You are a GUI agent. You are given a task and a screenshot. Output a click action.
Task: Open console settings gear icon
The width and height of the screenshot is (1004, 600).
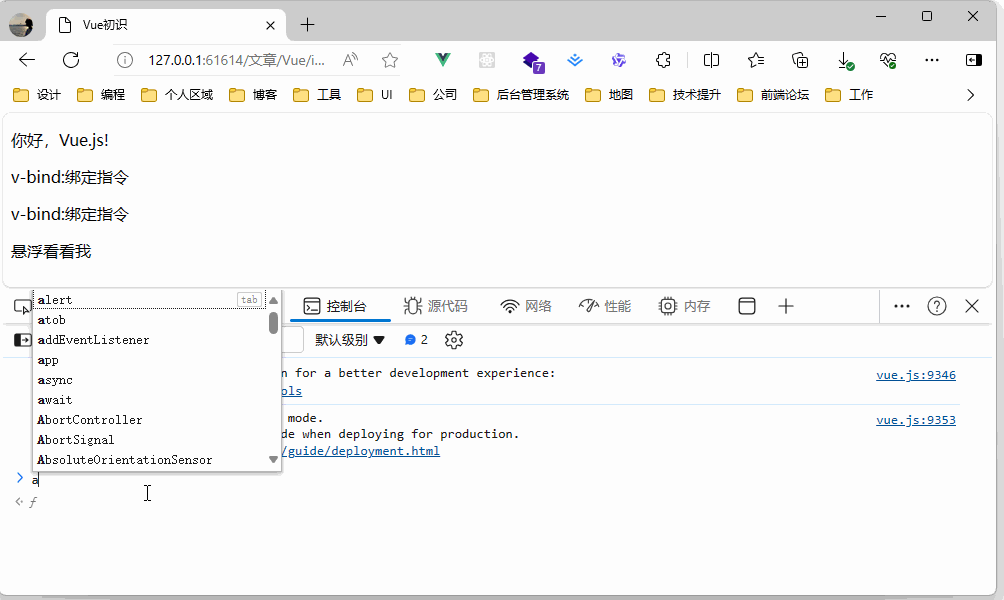coord(454,340)
